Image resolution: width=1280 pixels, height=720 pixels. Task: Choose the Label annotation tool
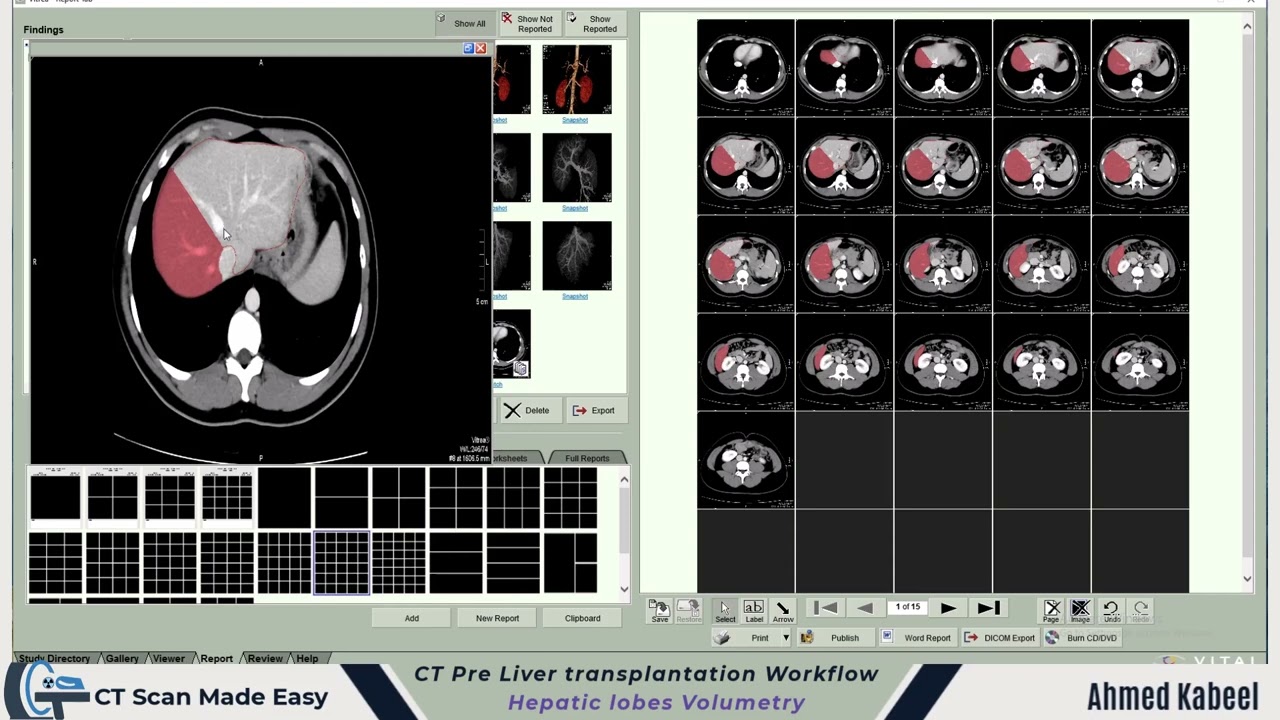tap(754, 611)
